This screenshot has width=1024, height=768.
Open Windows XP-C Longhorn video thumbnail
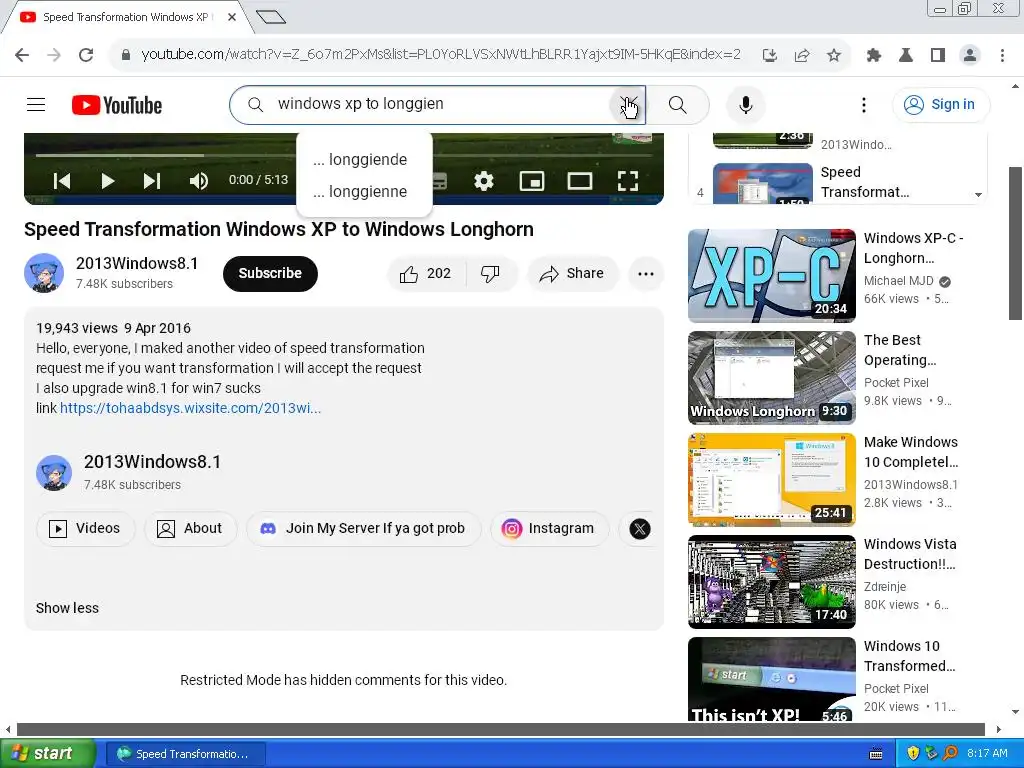[771, 276]
